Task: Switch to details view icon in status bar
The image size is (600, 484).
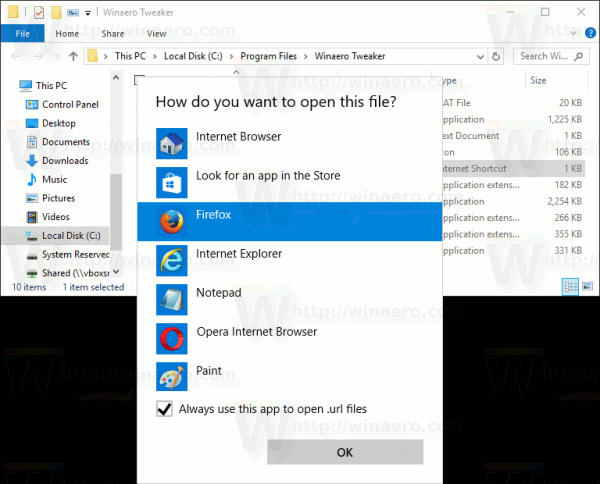Action: 570,287
